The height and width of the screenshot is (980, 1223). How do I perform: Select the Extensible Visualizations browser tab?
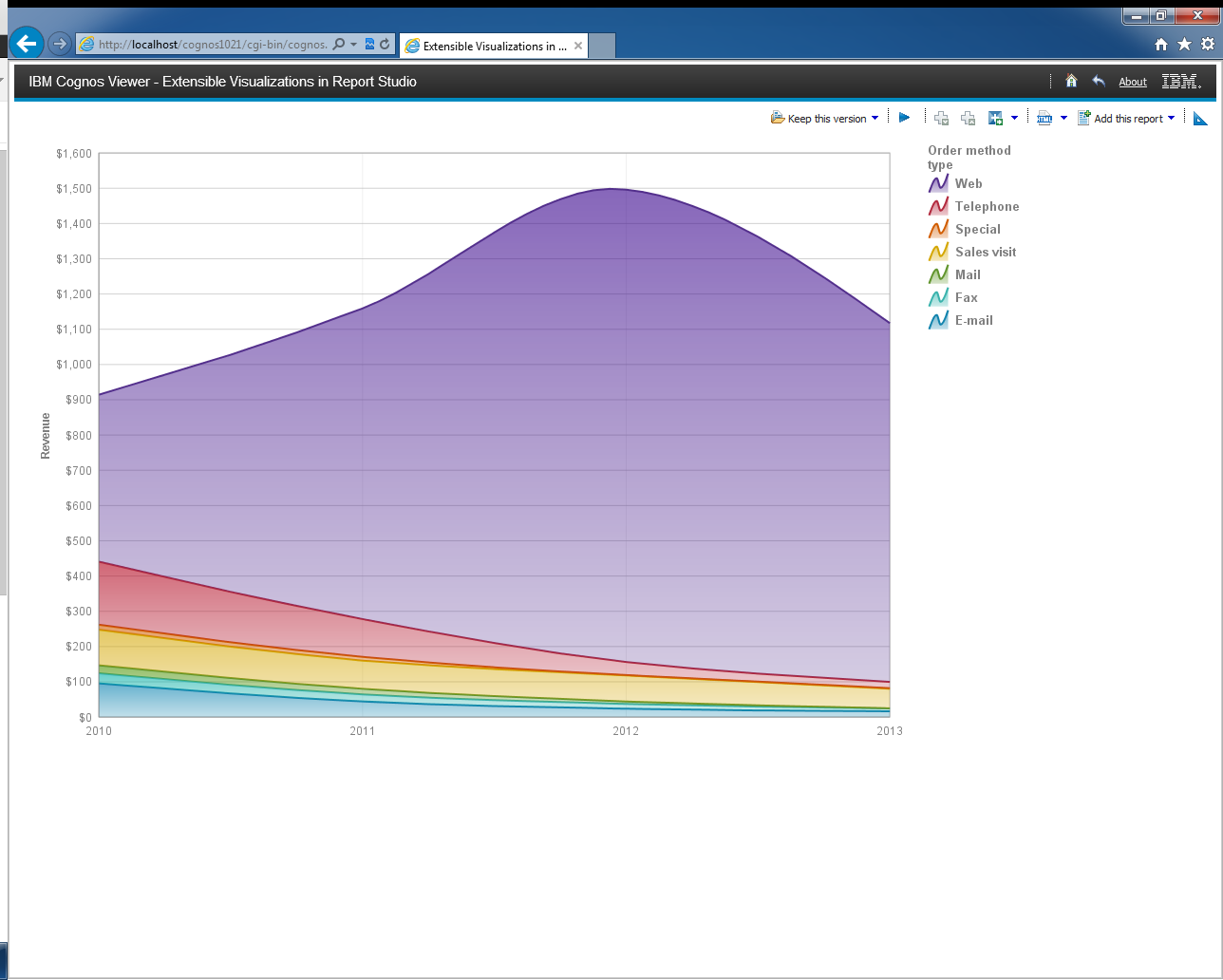[494, 46]
